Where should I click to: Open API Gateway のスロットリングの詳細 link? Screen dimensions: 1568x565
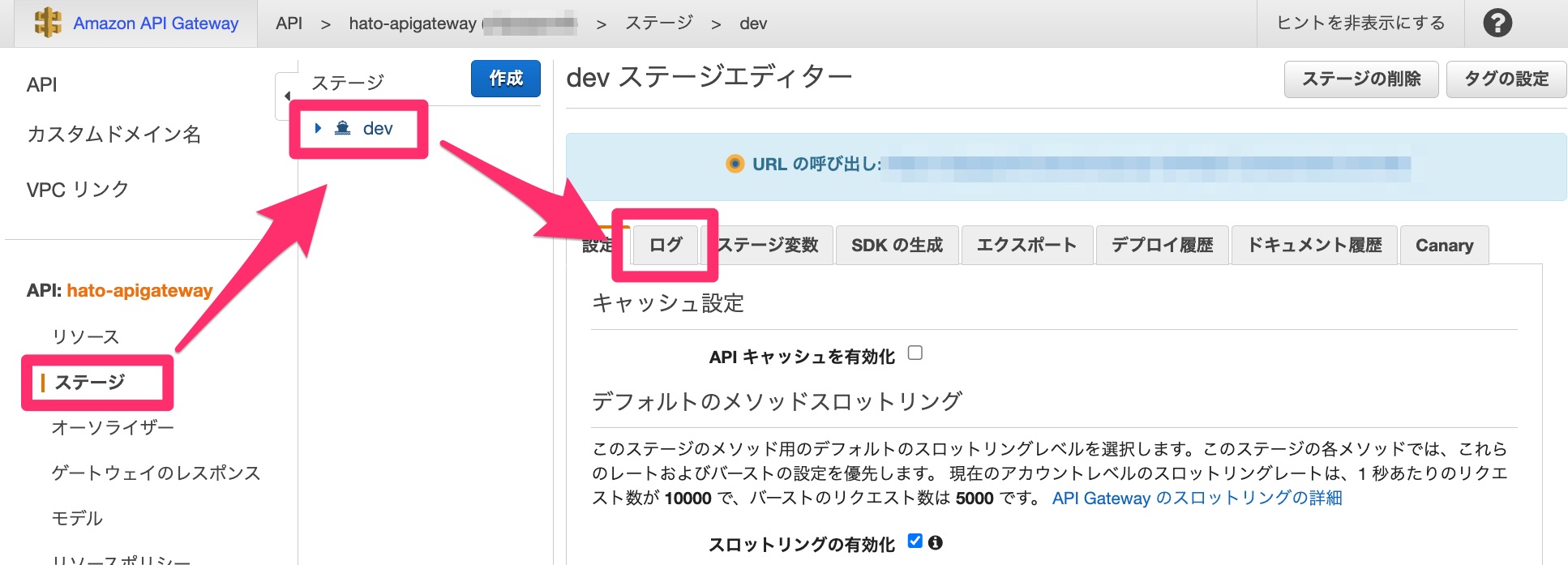tap(1197, 498)
